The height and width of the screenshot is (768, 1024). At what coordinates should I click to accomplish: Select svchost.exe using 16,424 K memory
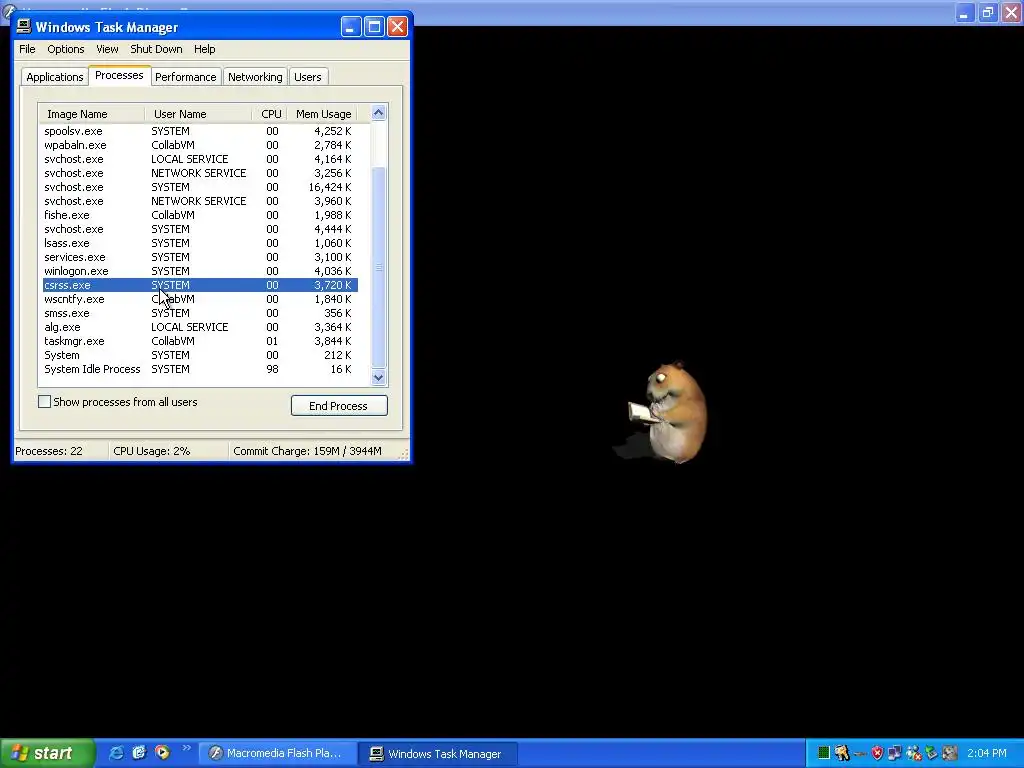tap(200, 187)
